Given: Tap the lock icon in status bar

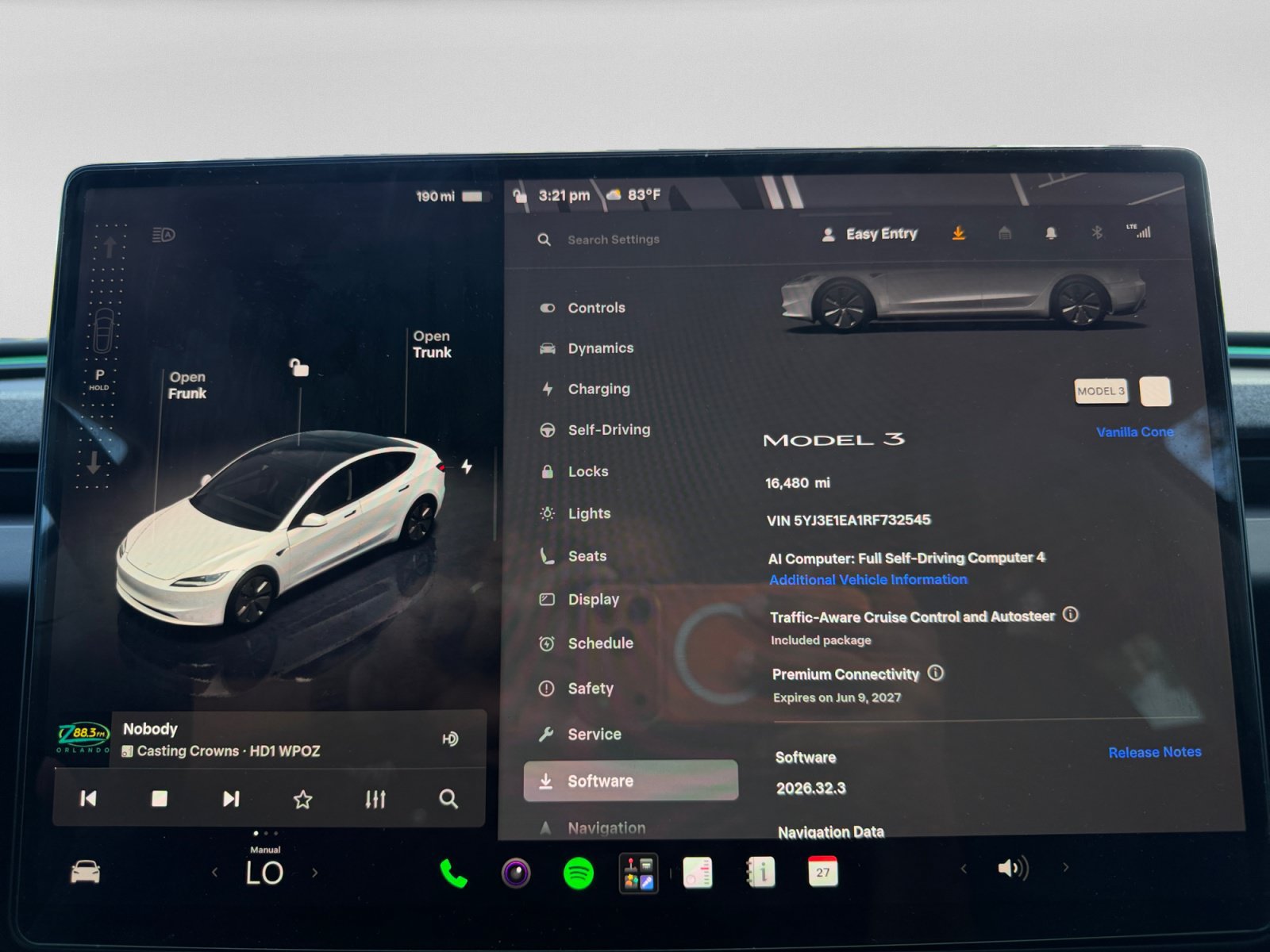Looking at the screenshot, I should [520, 195].
